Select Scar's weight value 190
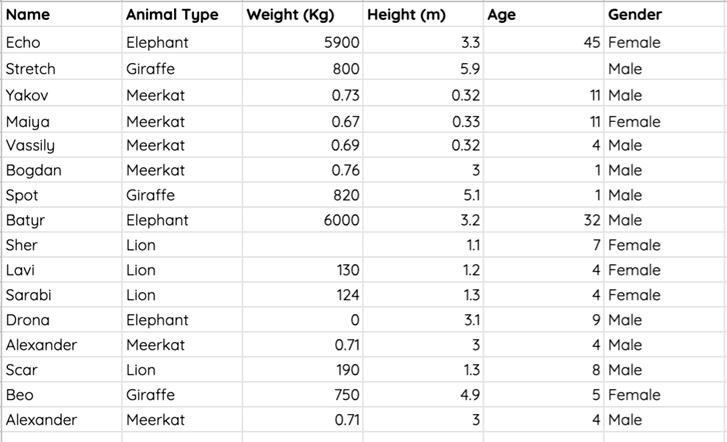Viewport: 727px width, 442px height. point(302,370)
